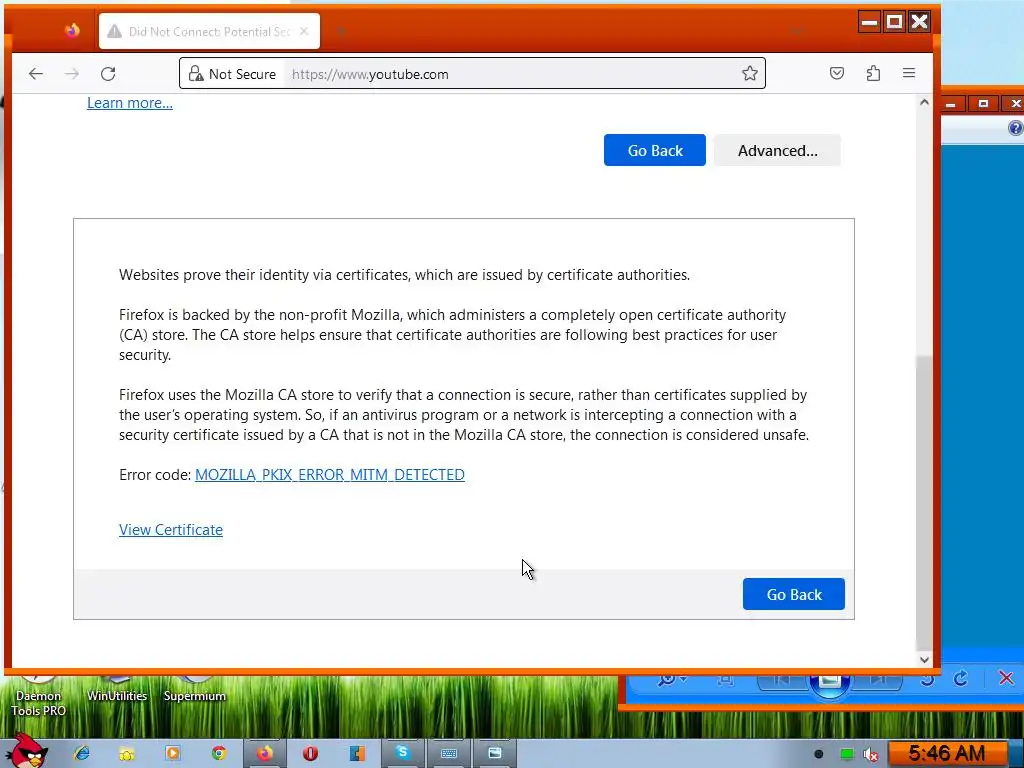
Task: Open the Firefox View icon in the tab bar
Action: [x=72, y=31]
